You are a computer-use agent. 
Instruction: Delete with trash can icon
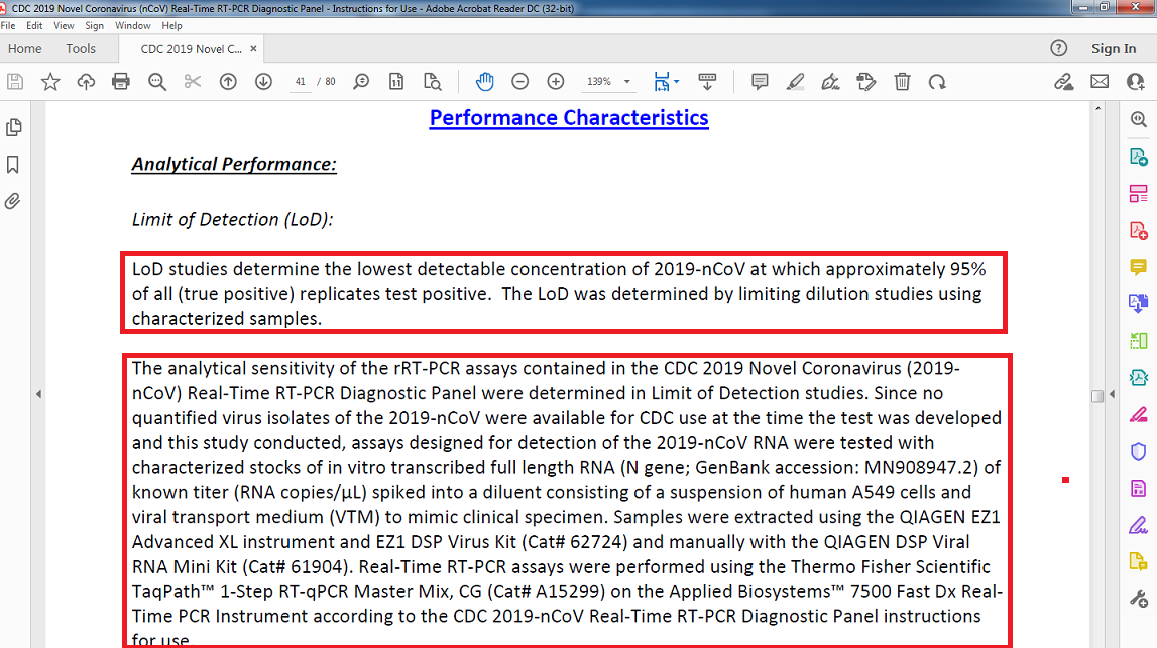click(x=902, y=82)
